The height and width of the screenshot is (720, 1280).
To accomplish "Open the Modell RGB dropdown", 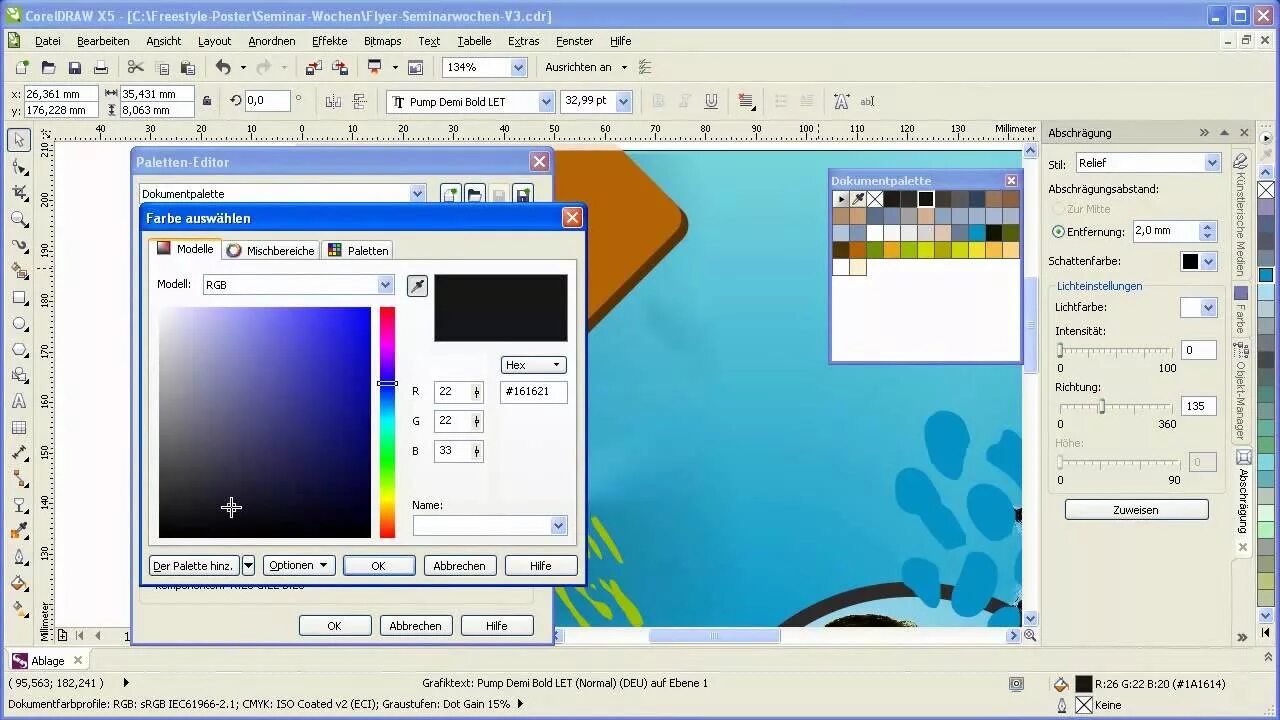I will [385, 285].
